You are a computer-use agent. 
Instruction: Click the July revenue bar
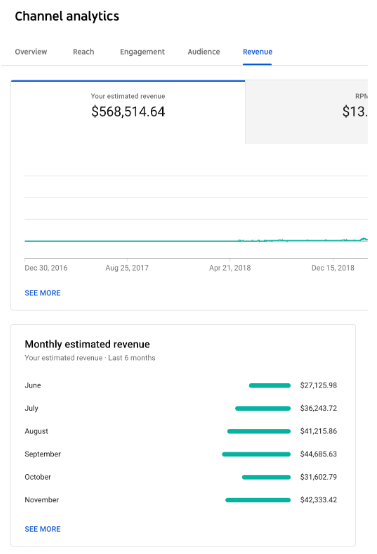[263, 408]
